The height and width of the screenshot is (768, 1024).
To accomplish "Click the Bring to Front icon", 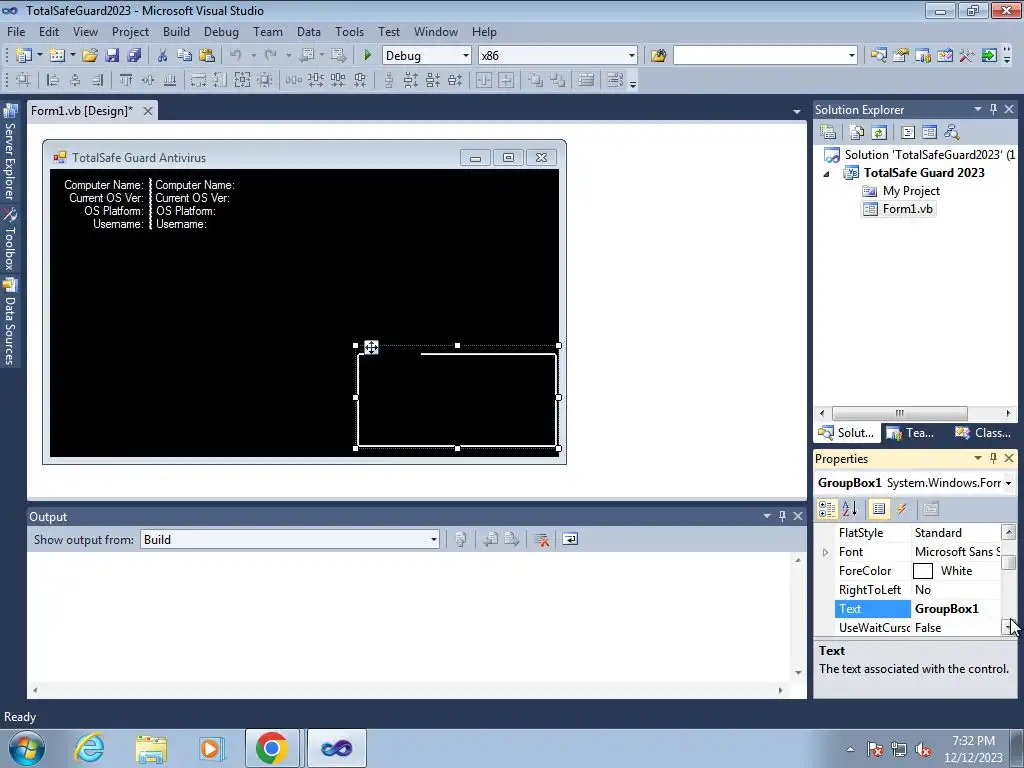I will pos(535,80).
